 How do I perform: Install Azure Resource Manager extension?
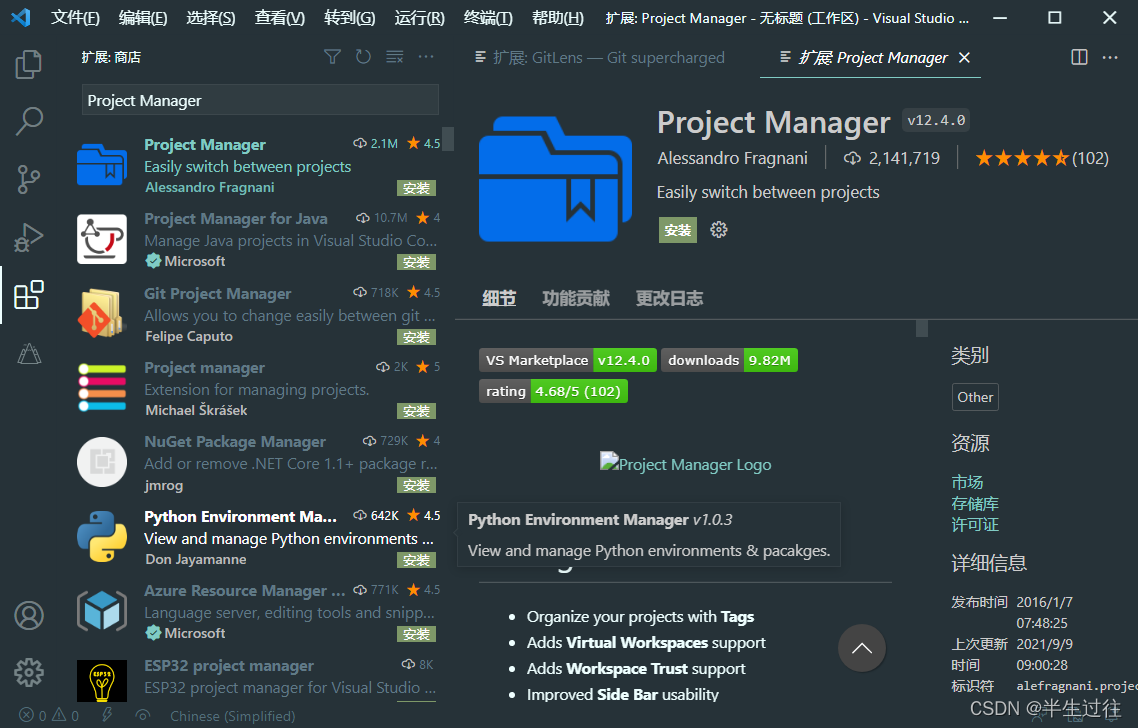416,634
